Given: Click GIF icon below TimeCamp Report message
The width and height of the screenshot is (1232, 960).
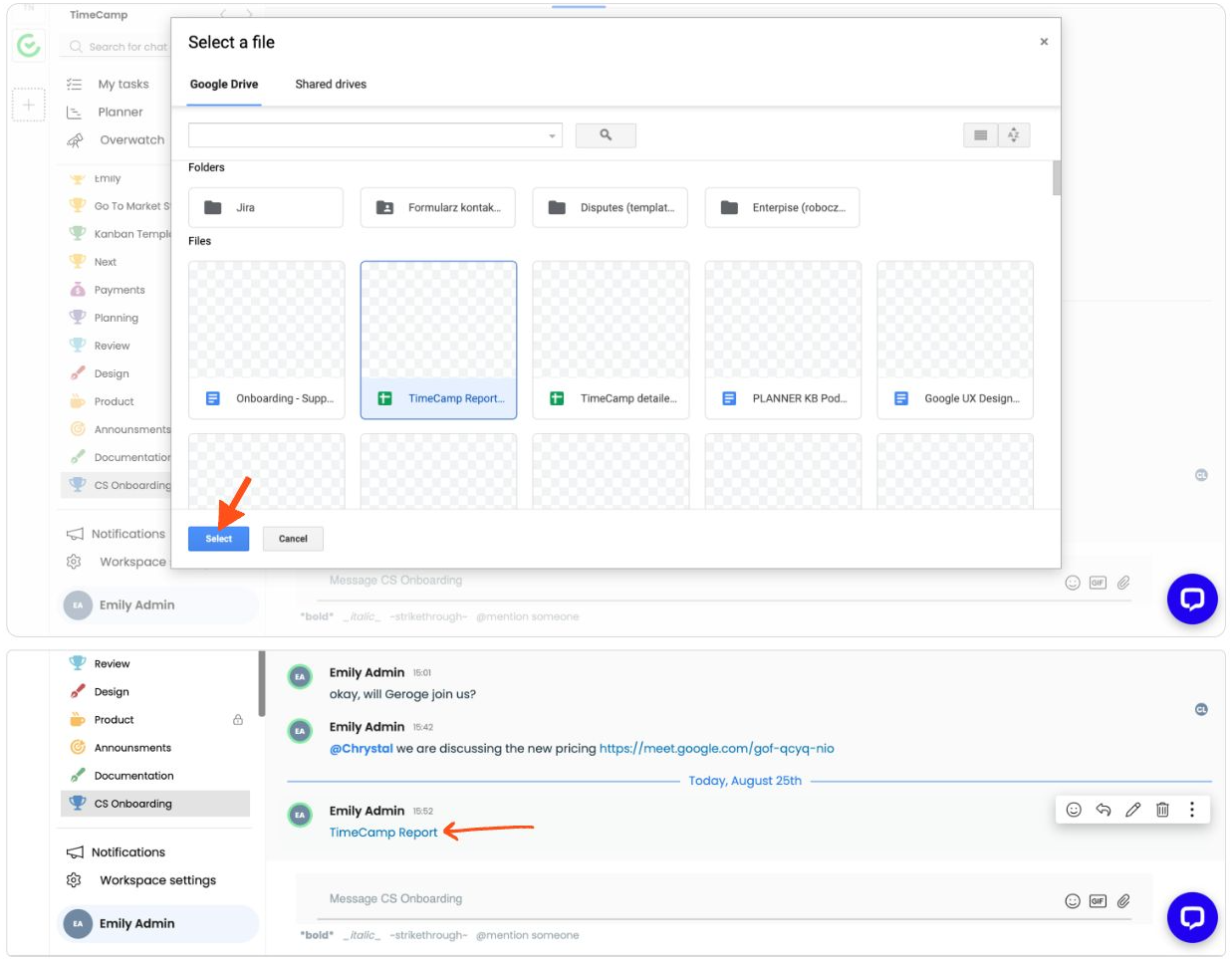Looking at the screenshot, I should 1098,901.
